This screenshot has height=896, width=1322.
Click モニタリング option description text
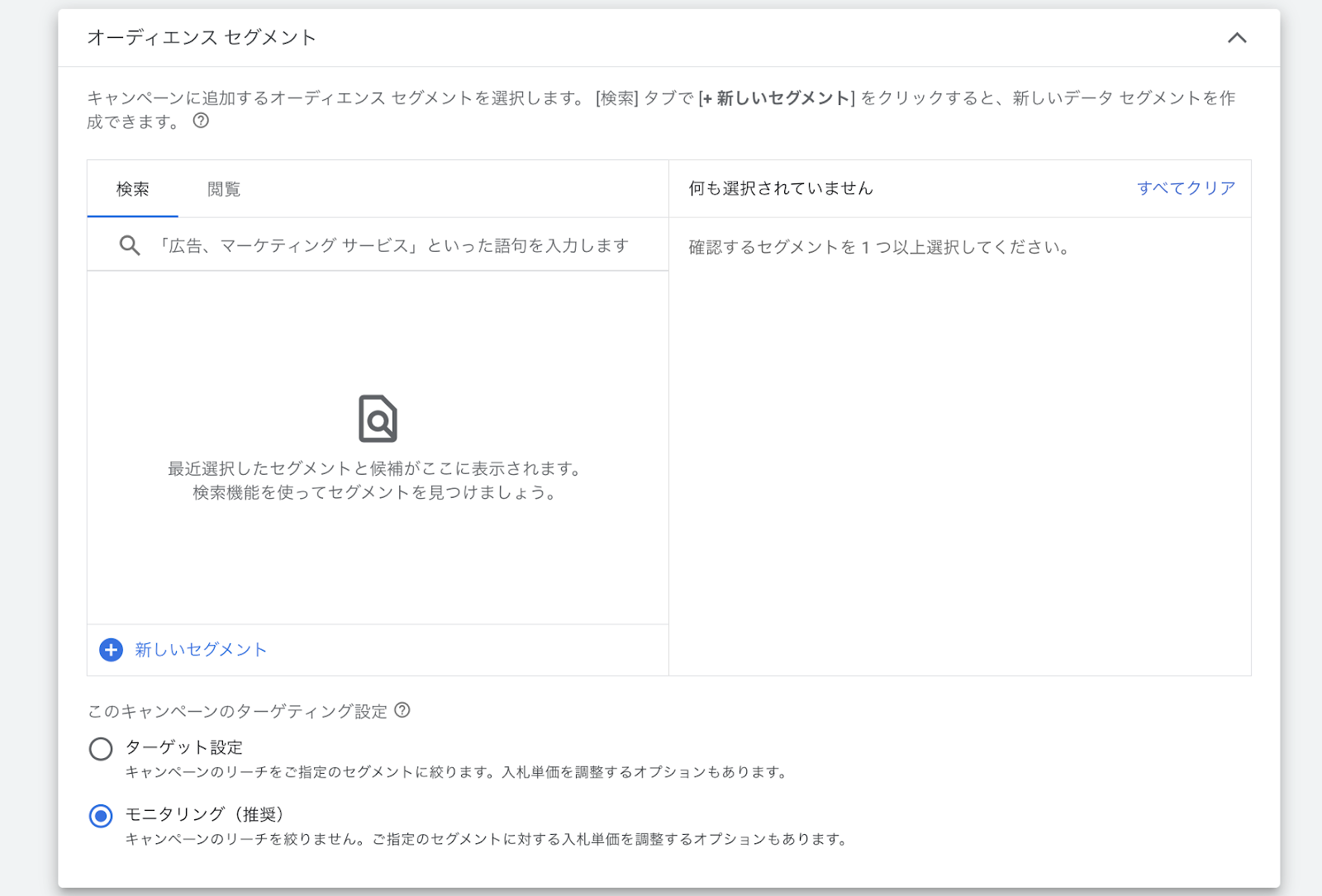pos(487,839)
